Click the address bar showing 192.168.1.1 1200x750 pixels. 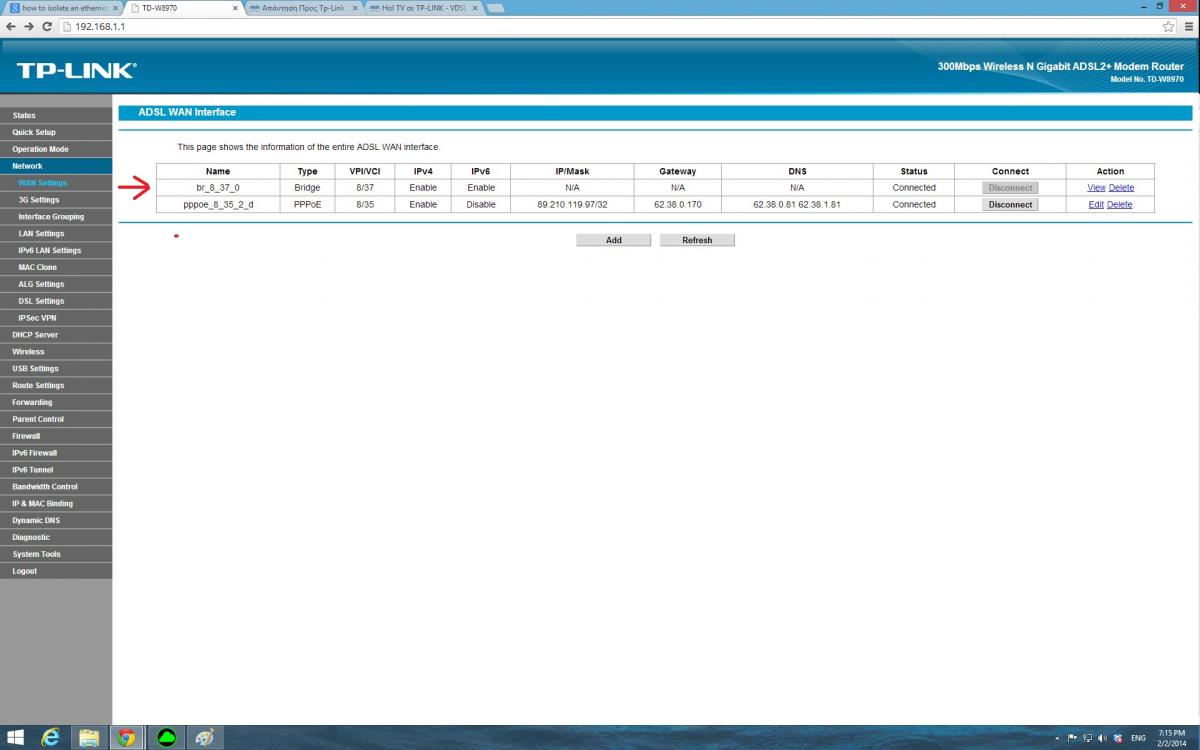point(610,26)
